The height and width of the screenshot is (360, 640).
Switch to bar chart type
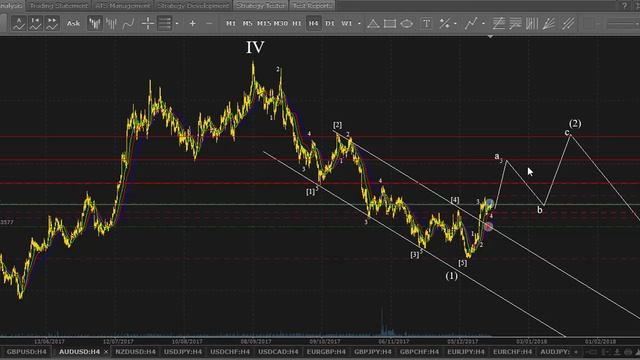(x=111, y=23)
